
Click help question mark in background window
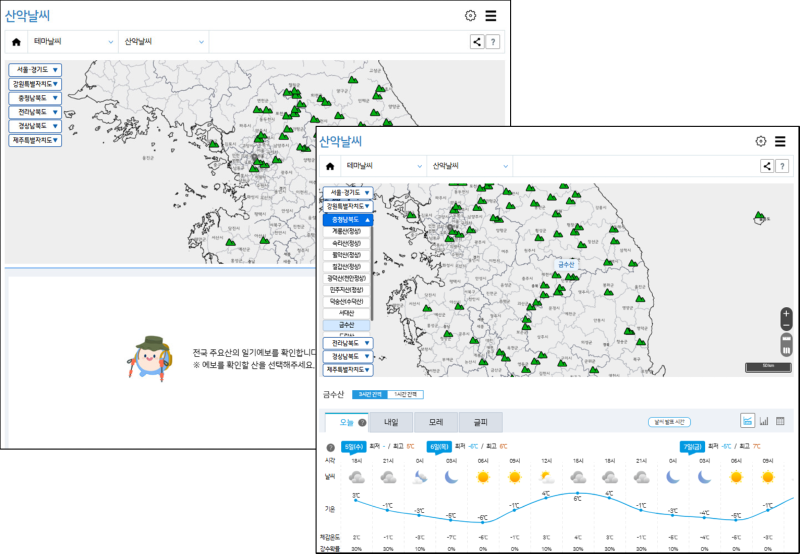[x=492, y=42]
